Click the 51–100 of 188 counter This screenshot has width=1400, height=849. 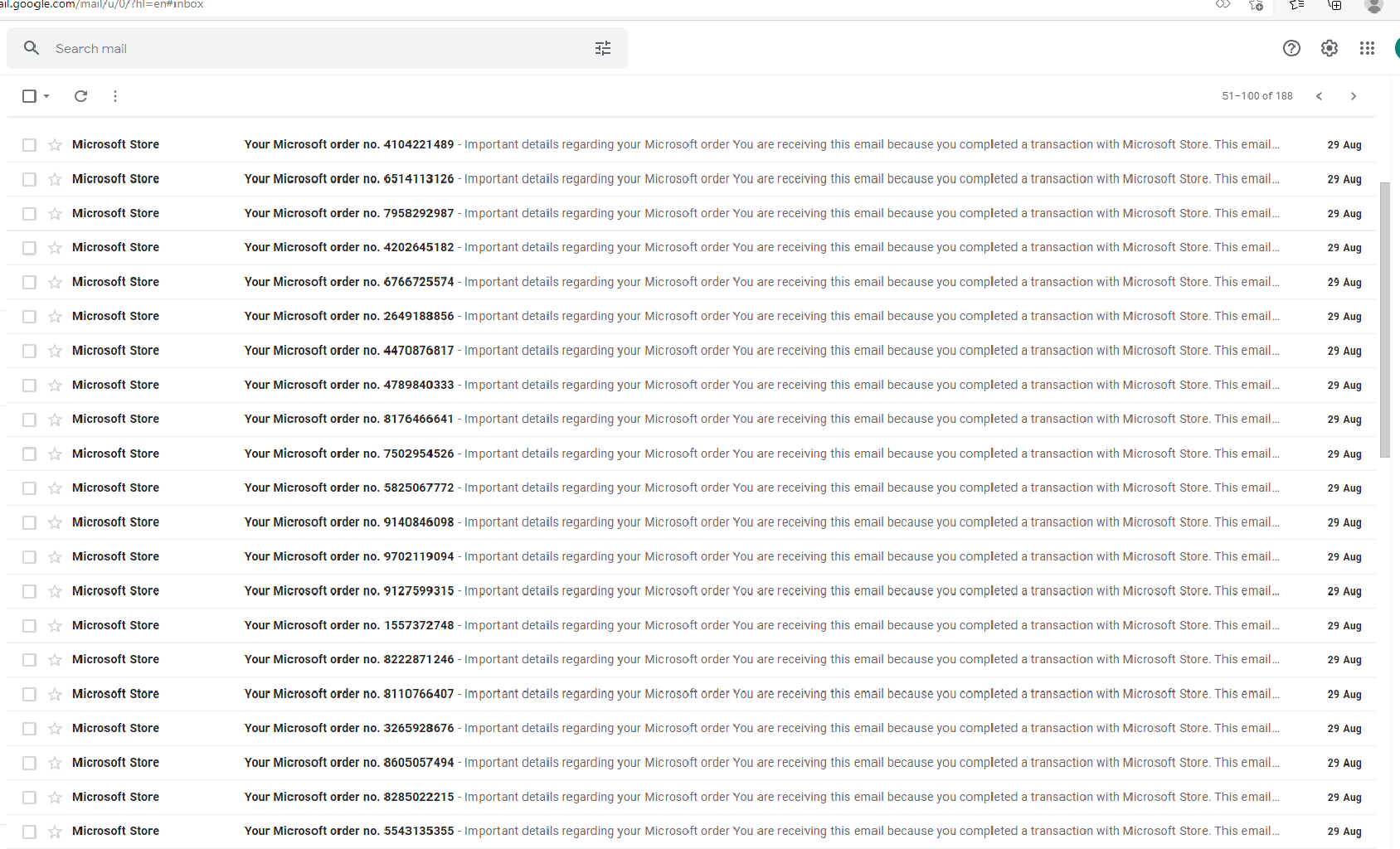tap(1257, 96)
